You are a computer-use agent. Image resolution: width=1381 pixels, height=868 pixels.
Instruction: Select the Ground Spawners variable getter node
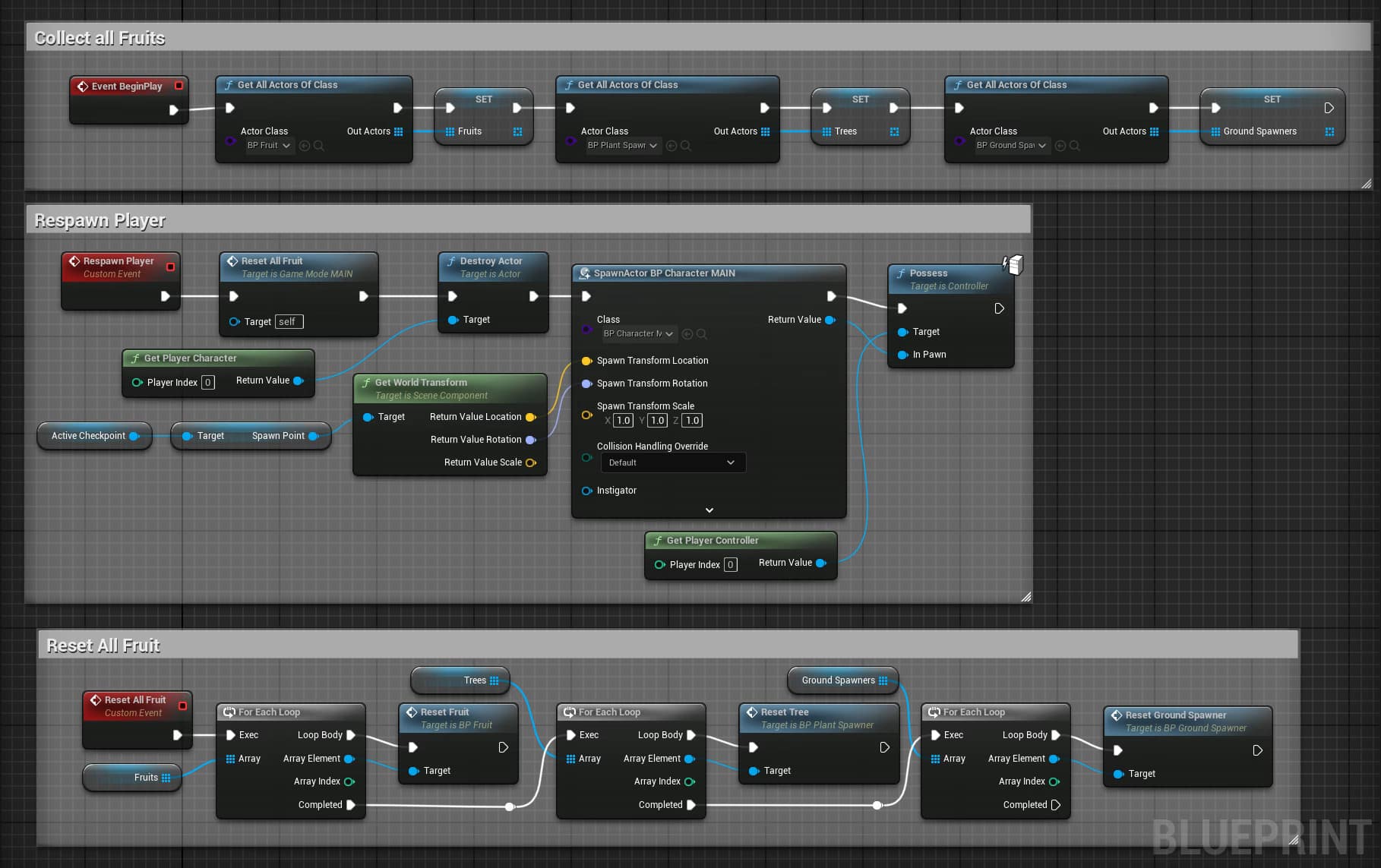tap(843, 680)
